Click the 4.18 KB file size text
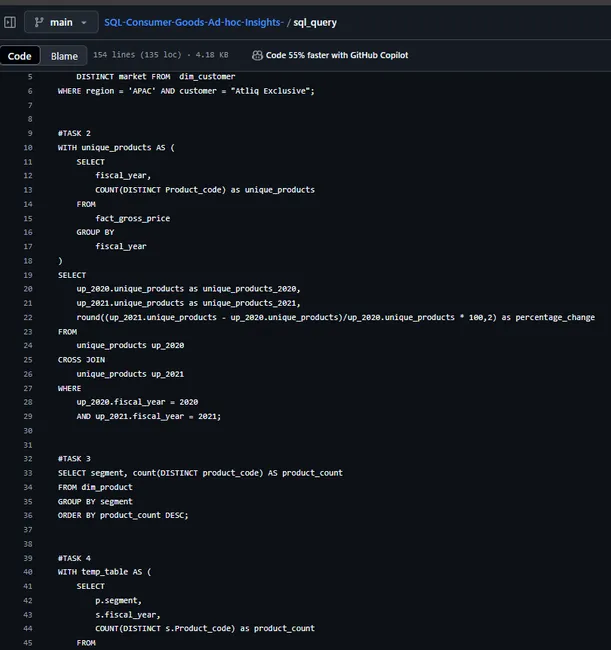Viewport: 611px width, 650px height. tap(212, 55)
